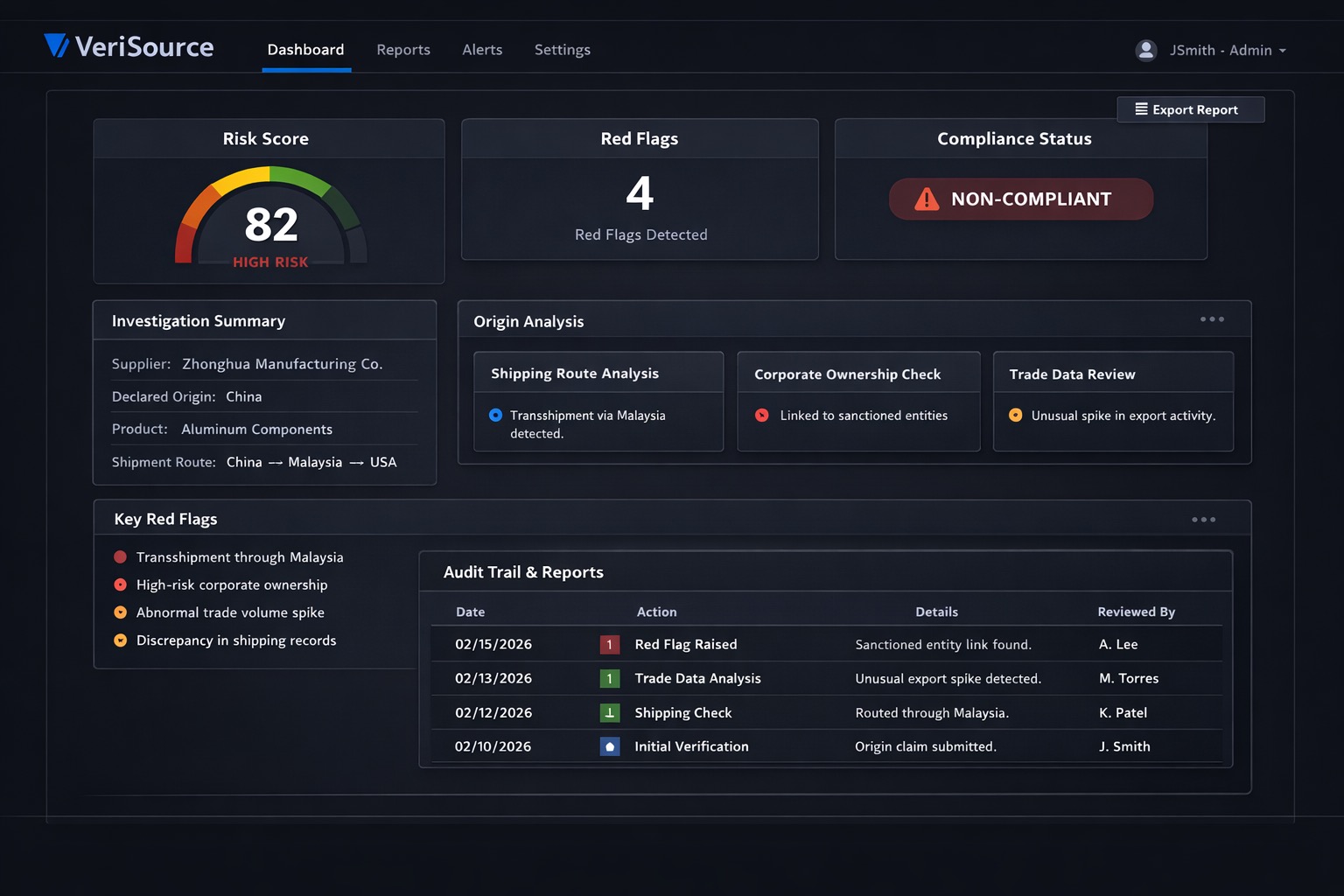Viewport: 1344px width, 896px height.
Task: Click the red icon beside Red Flag Raised
Action: (610, 645)
